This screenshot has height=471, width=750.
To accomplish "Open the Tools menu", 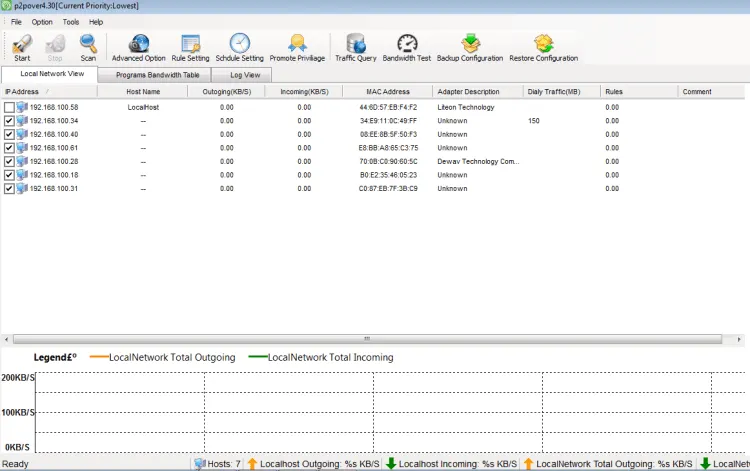I will tap(71, 22).
